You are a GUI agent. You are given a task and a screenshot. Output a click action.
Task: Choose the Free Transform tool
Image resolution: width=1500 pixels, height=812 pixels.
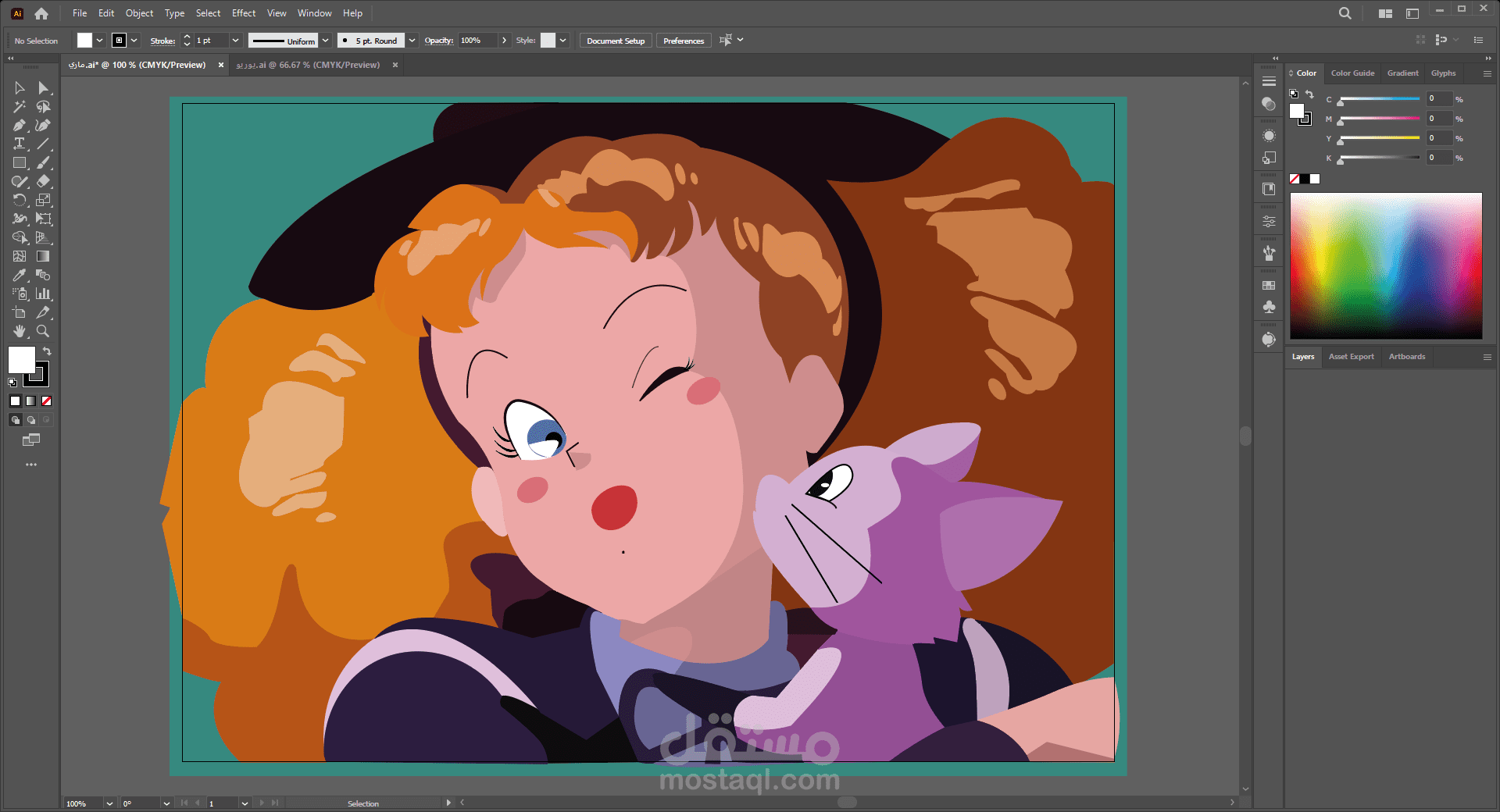coord(44,219)
